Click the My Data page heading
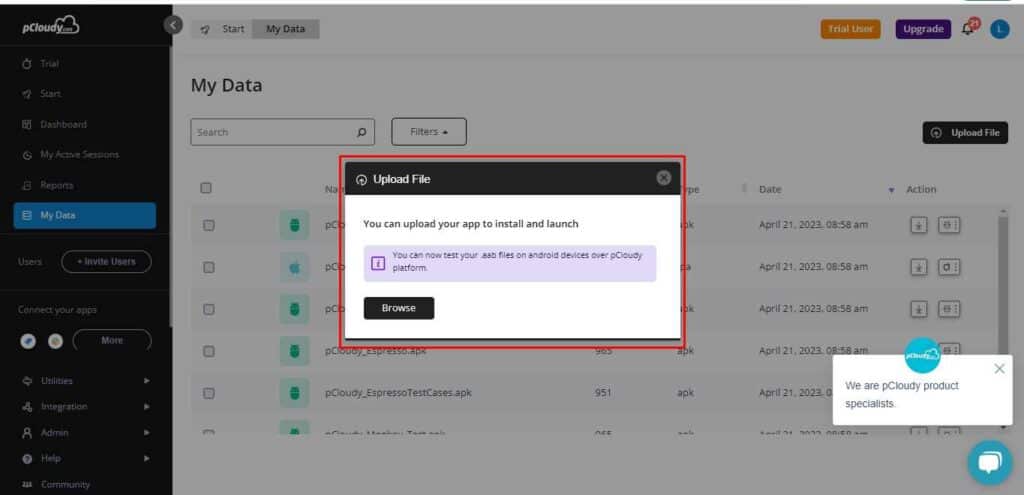 [x=227, y=86]
